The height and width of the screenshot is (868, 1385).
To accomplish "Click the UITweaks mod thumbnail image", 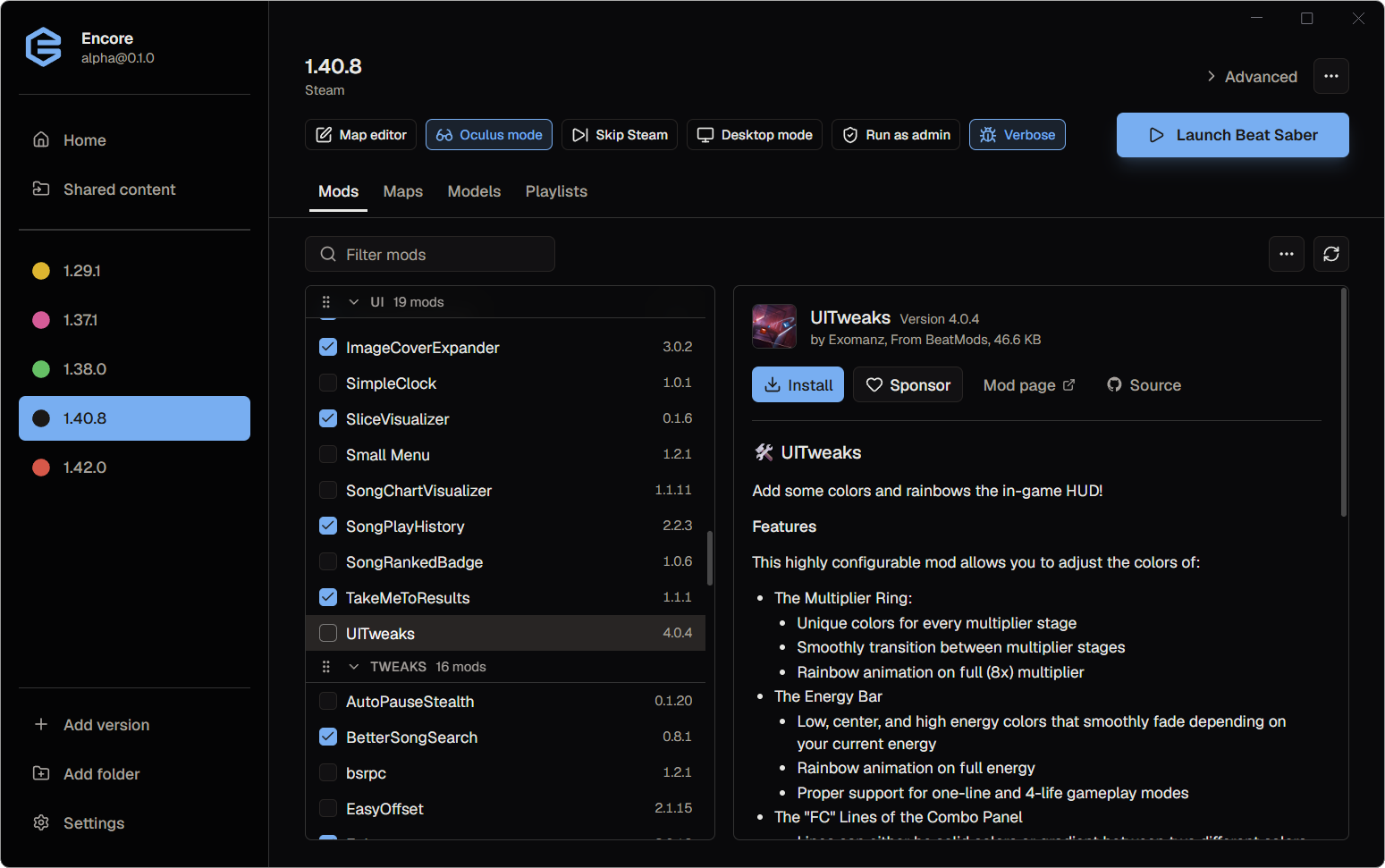I will [x=774, y=326].
